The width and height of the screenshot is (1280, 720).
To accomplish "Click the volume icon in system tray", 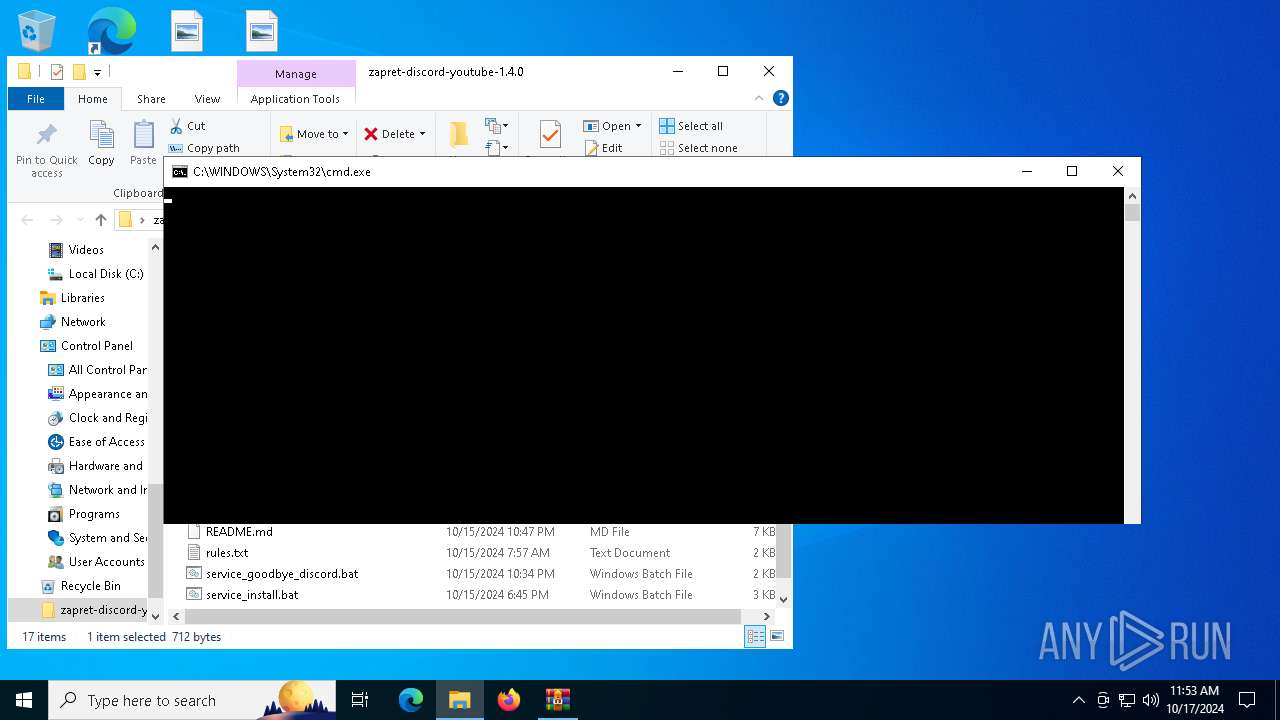I will tap(1150, 700).
